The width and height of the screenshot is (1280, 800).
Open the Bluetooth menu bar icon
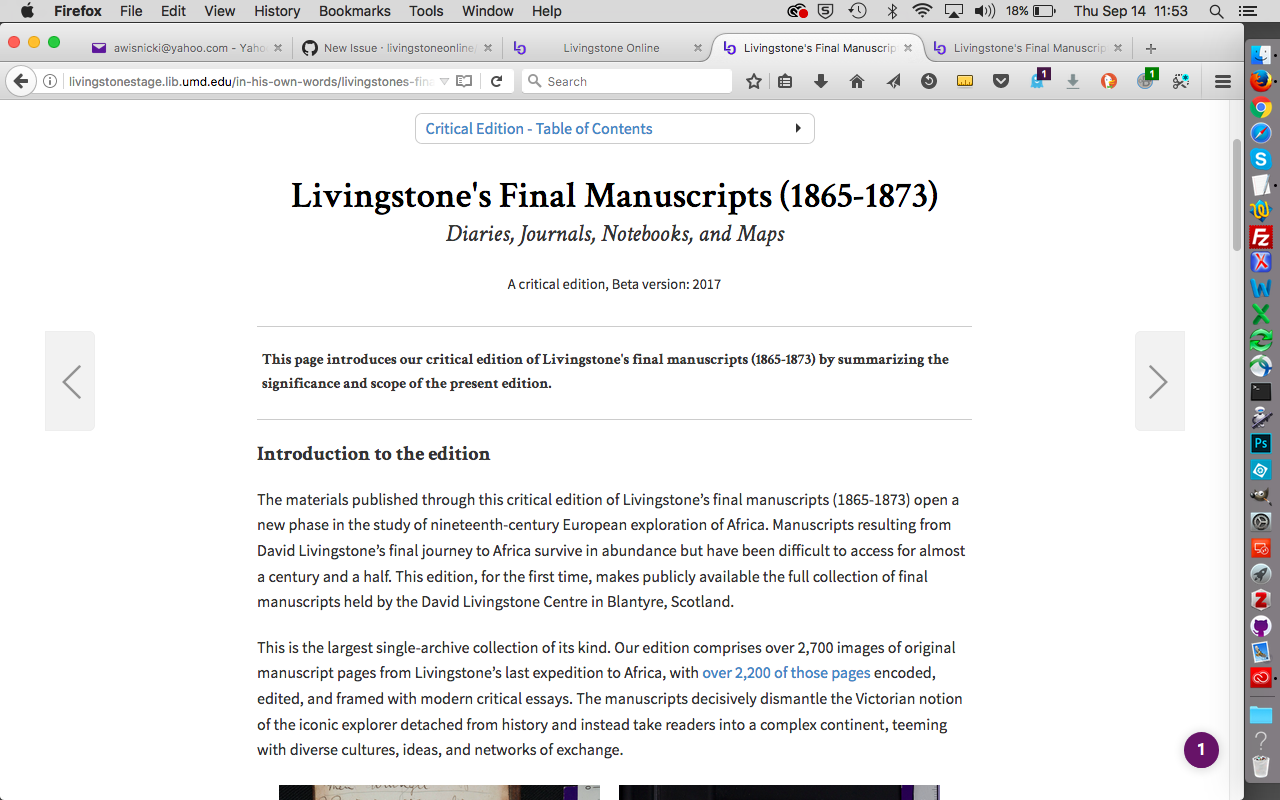click(x=892, y=11)
